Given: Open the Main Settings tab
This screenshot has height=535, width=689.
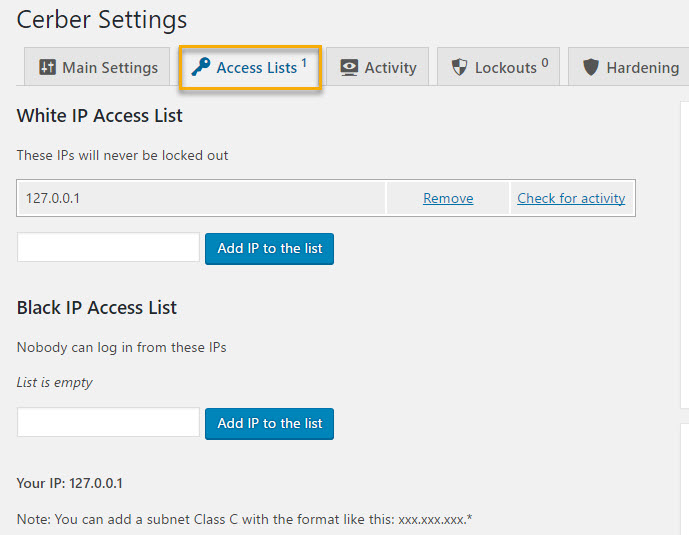Looking at the screenshot, I should 97,67.
